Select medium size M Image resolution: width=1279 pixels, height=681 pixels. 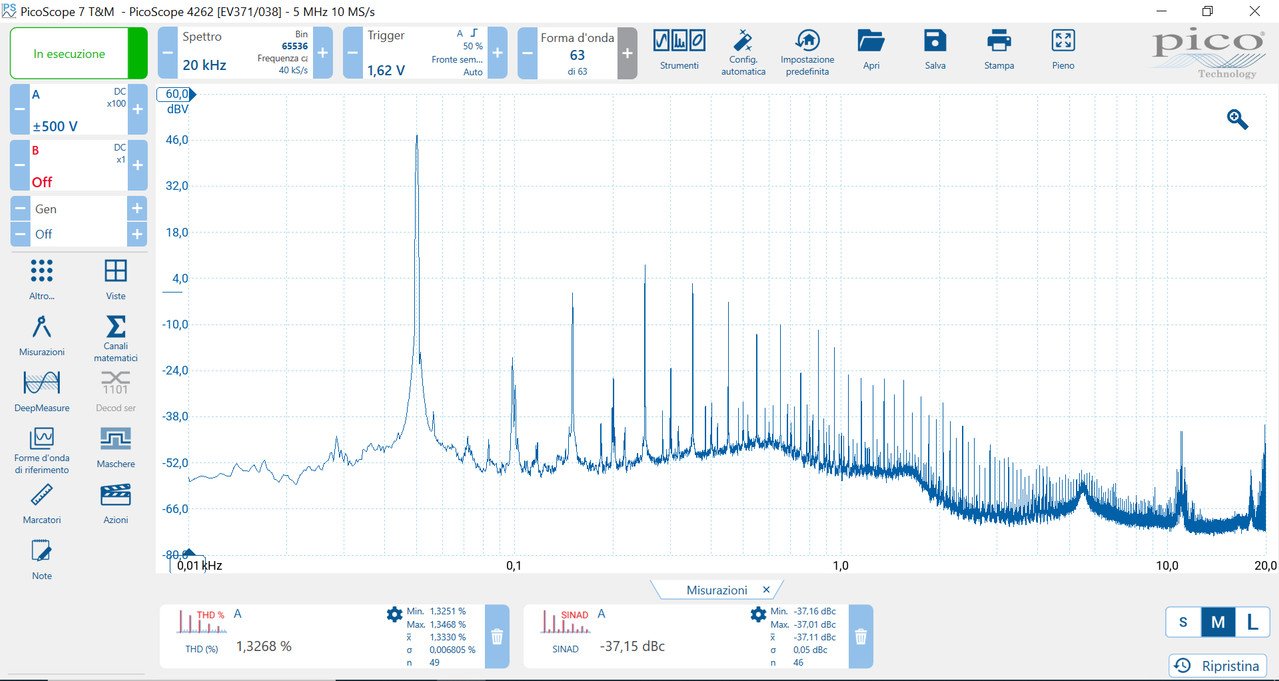(1218, 622)
